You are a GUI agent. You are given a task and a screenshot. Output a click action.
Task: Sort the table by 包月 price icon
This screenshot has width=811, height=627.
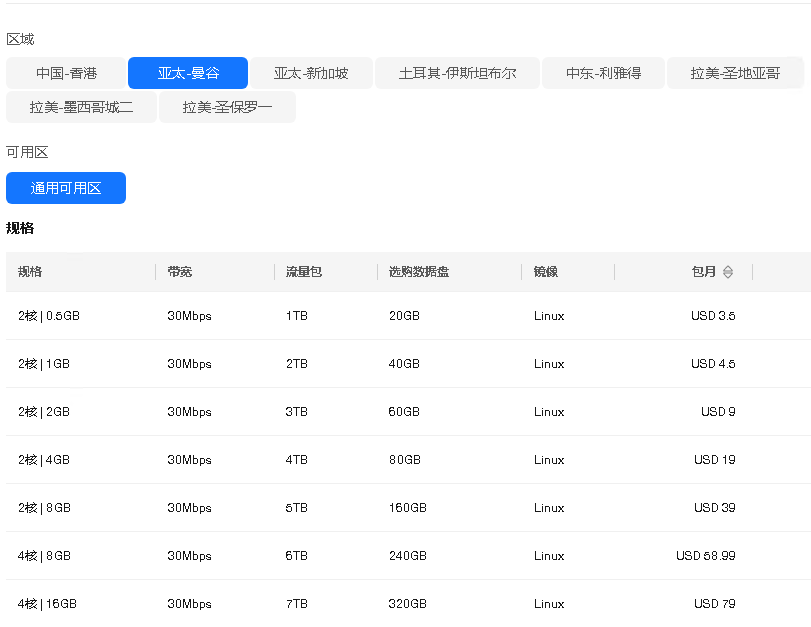coord(728,272)
